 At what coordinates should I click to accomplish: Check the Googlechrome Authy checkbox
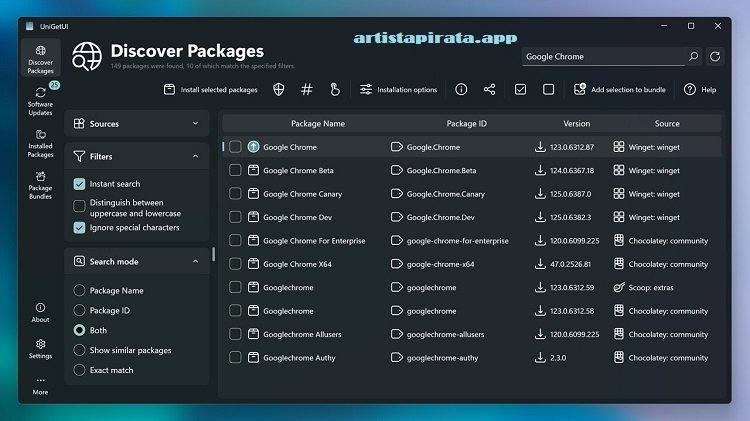tap(235, 358)
